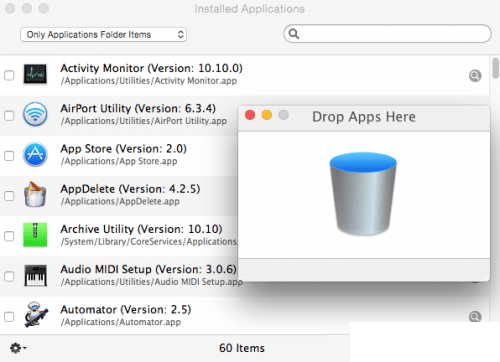Select Activity Monitor (Version: 10.10.0) row title
Image resolution: width=500 pixels, height=362 pixels.
pyautogui.click(x=151, y=68)
